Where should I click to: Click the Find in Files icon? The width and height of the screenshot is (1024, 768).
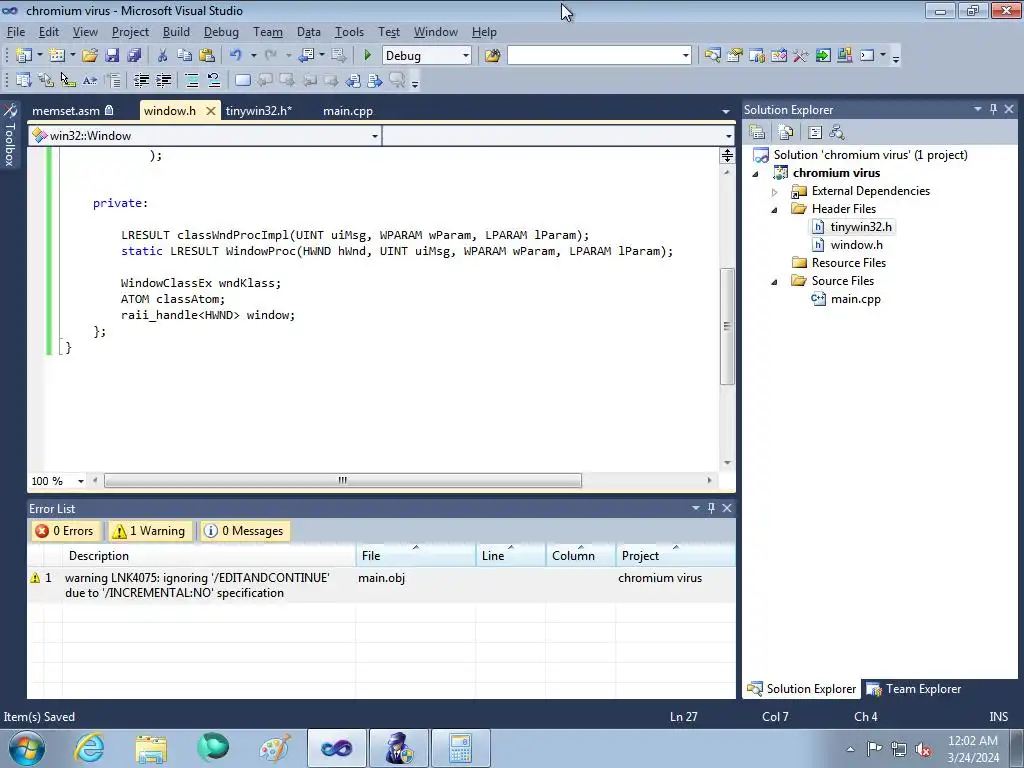(x=492, y=56)
